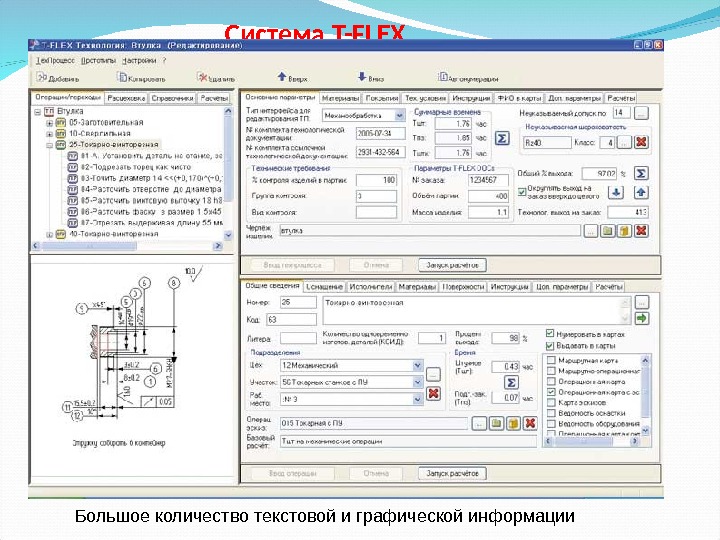Click sigma icon next to Суммарные времена

click(502, 138)
